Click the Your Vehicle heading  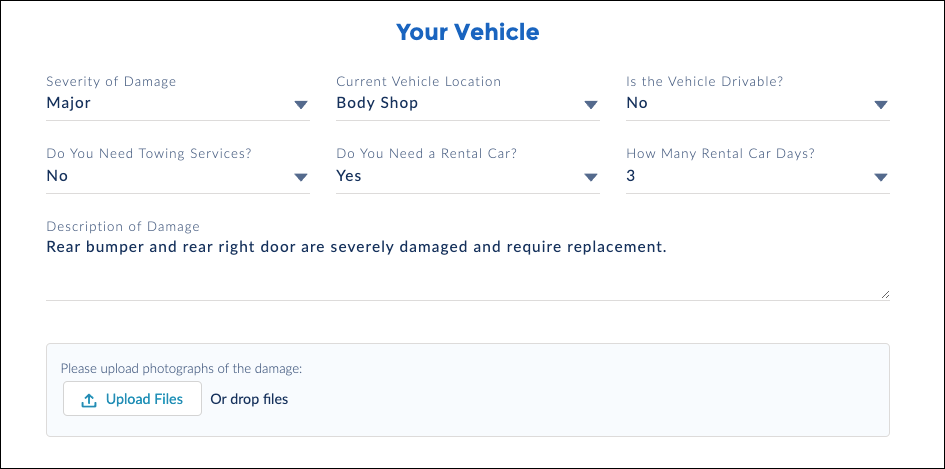[468, 32]
